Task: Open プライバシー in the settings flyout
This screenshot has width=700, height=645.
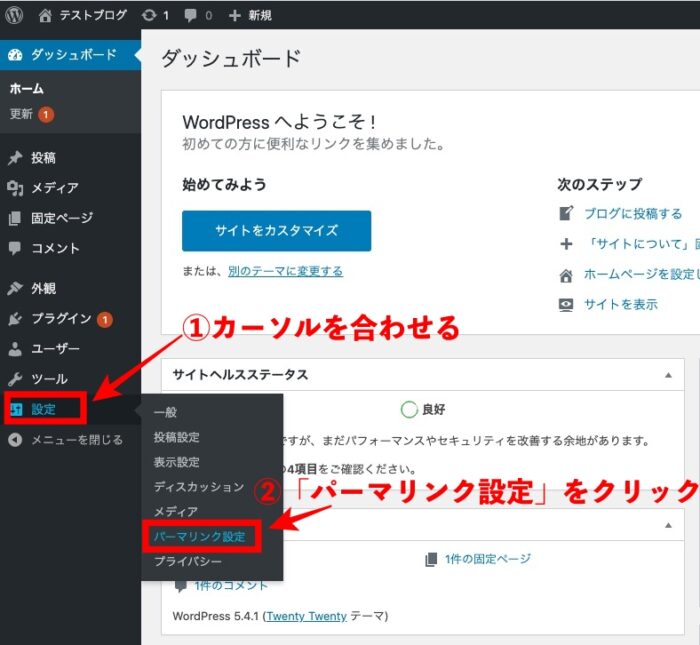Action: (188, 561)
